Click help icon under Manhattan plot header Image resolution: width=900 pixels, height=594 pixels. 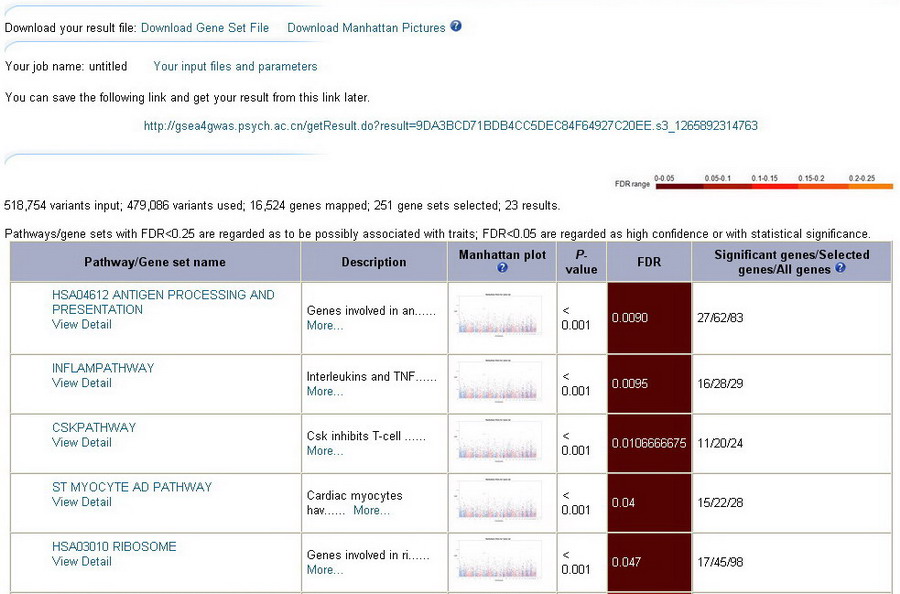click(502, 268)
